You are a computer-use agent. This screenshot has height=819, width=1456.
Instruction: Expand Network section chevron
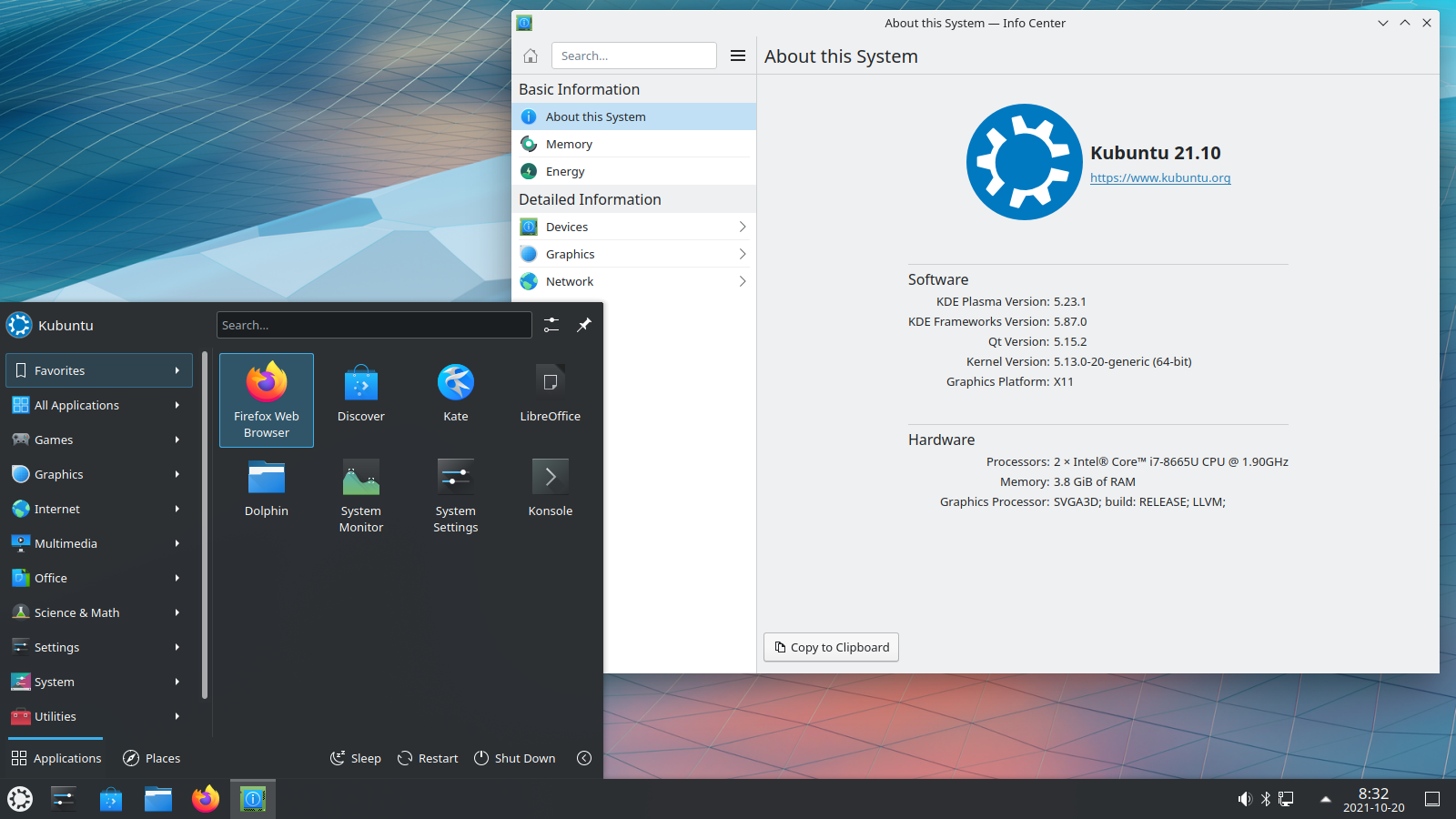(x=743, y=281)
